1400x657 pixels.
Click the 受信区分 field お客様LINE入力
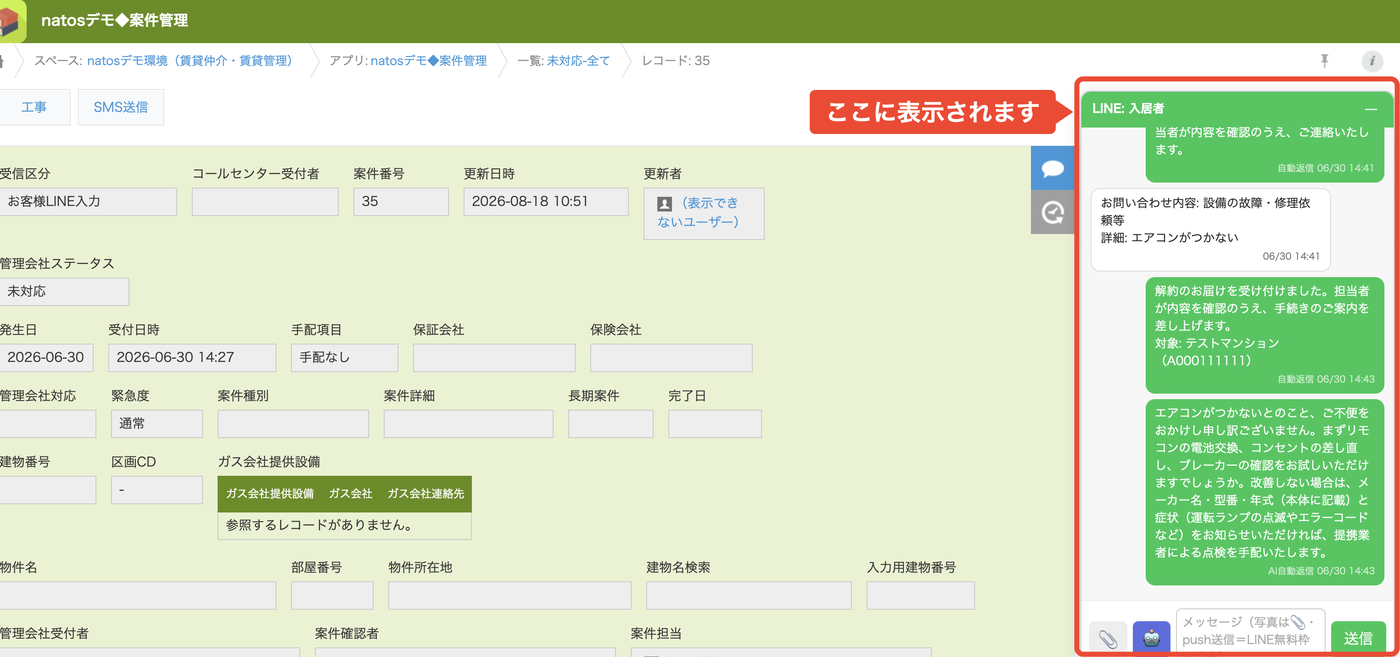[88, 201]
